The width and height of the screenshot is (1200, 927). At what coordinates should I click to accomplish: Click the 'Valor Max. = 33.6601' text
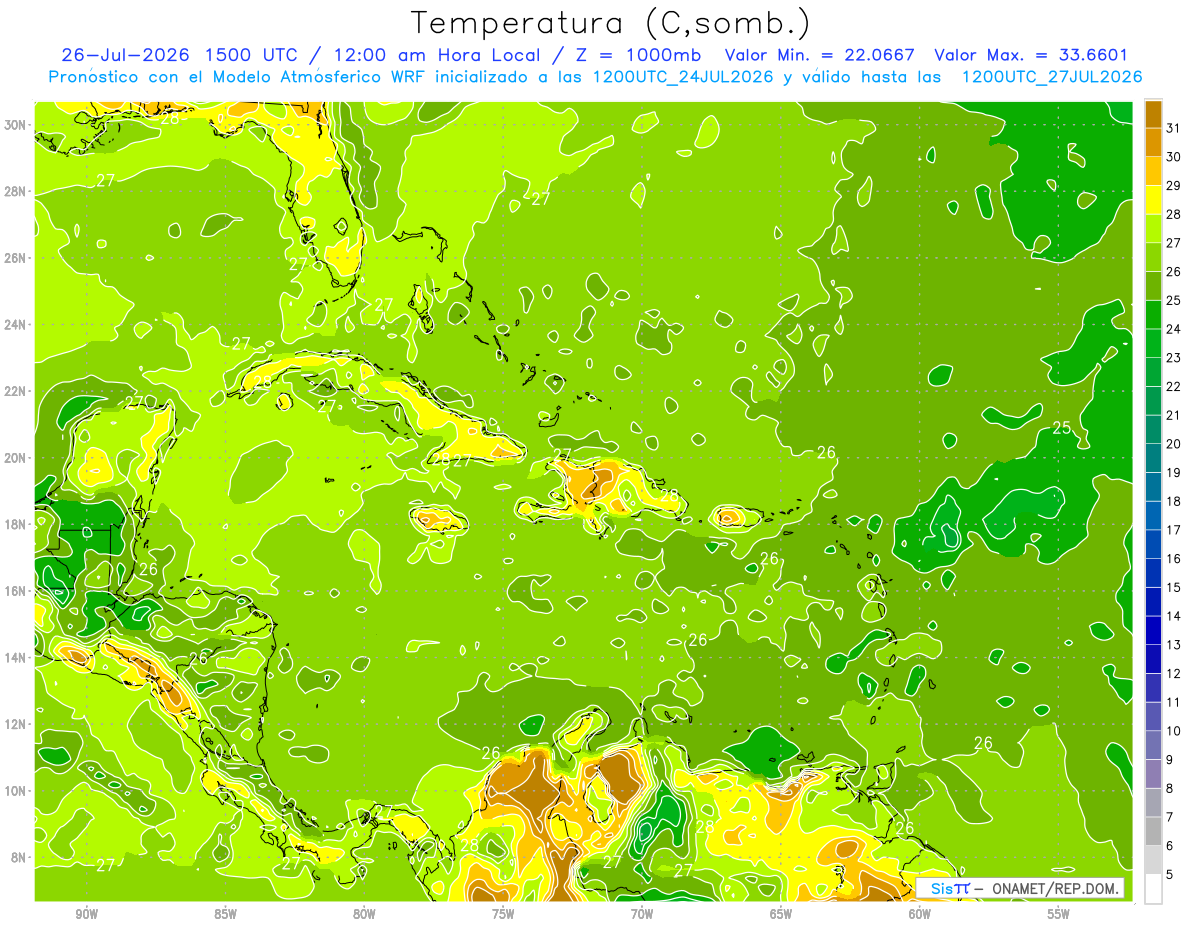click(x=1031, y=55)
